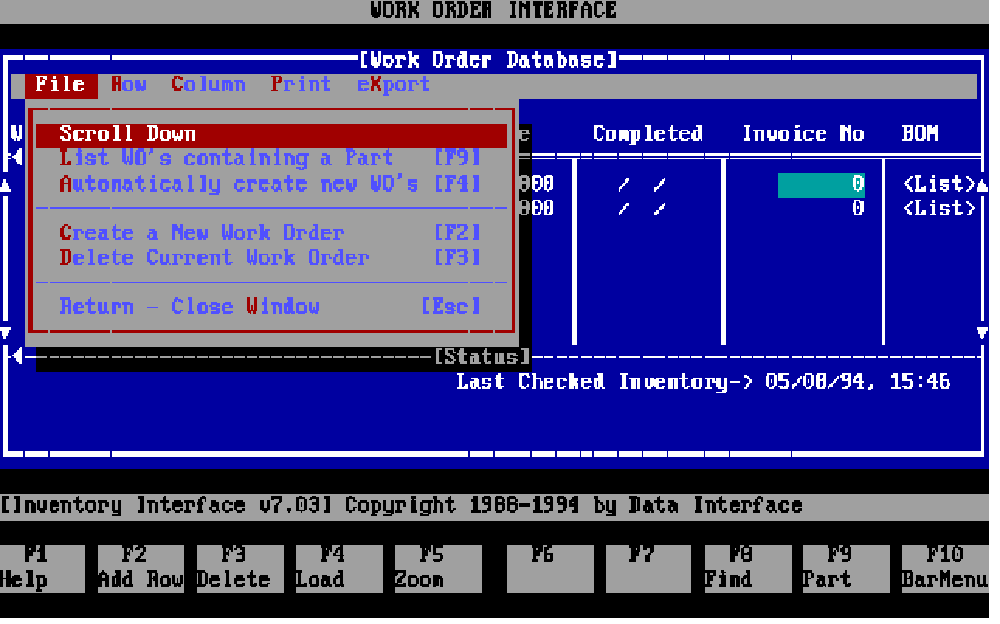The height and width of the screenshot is (624, 1000).
Task: Click the BOM column header
Action: point(920,135)
